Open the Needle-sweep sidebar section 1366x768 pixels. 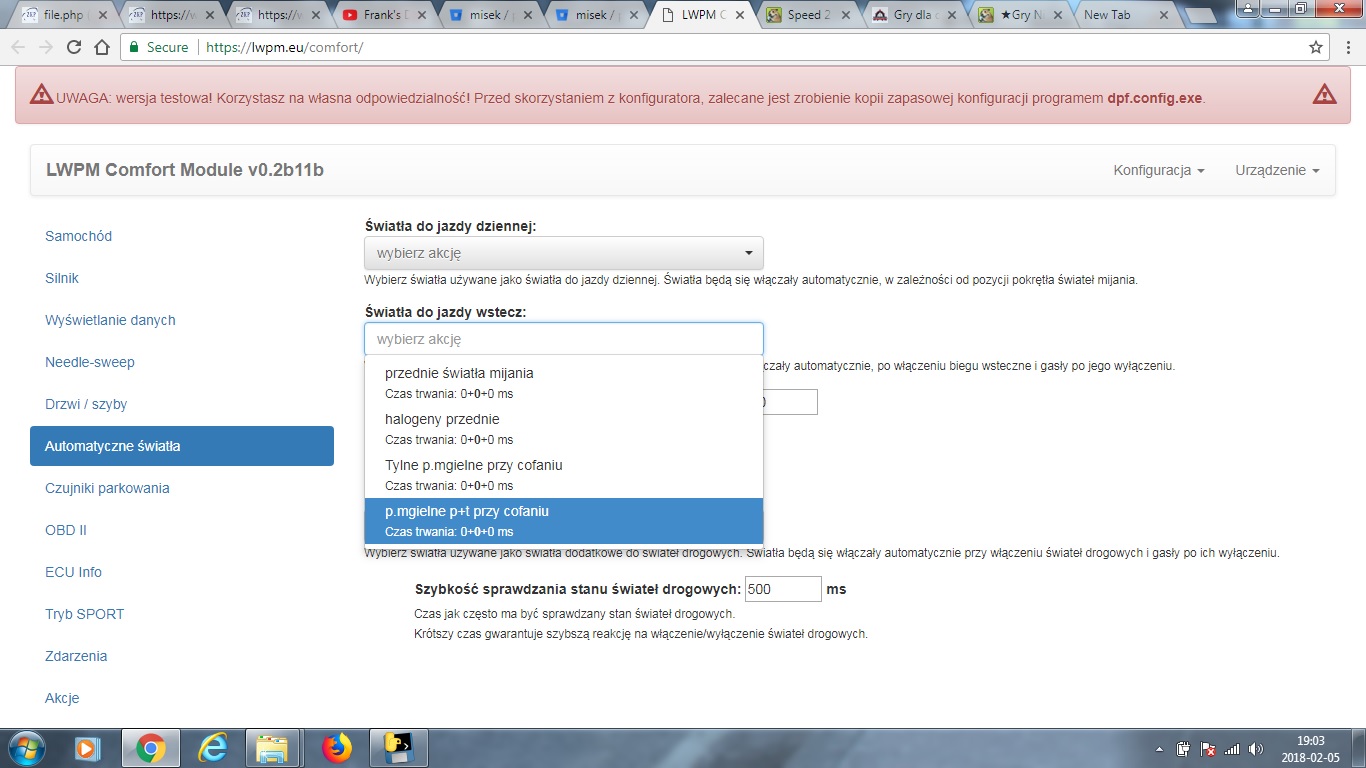tap(90, 362)
